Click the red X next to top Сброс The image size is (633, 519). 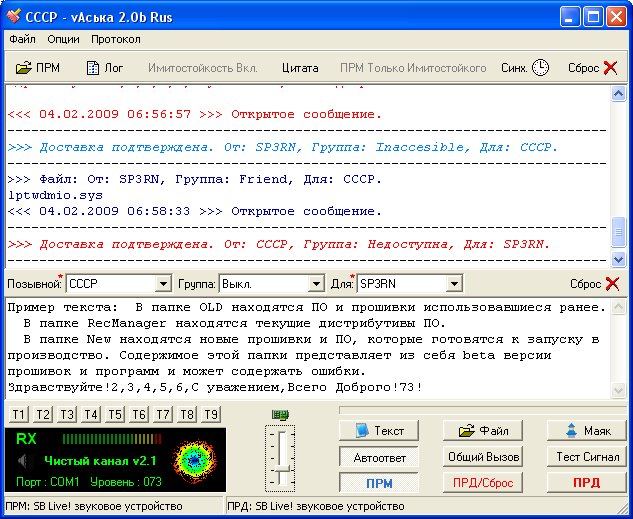[x=611, y=67]
